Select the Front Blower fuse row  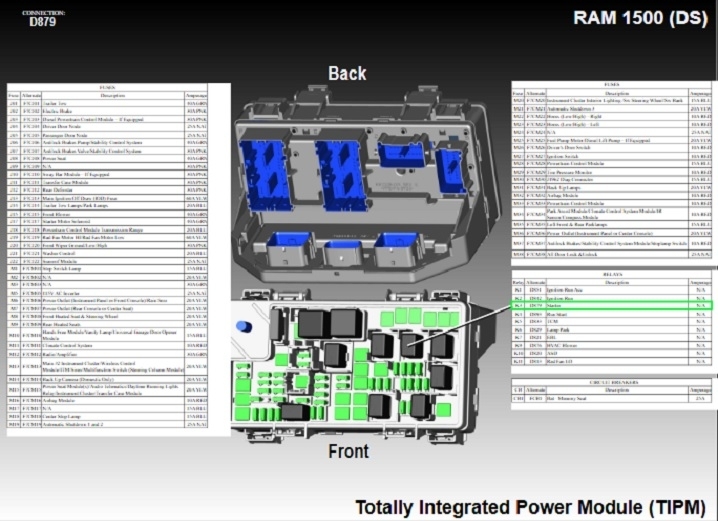pyautogui.click(x=107, y=214)
